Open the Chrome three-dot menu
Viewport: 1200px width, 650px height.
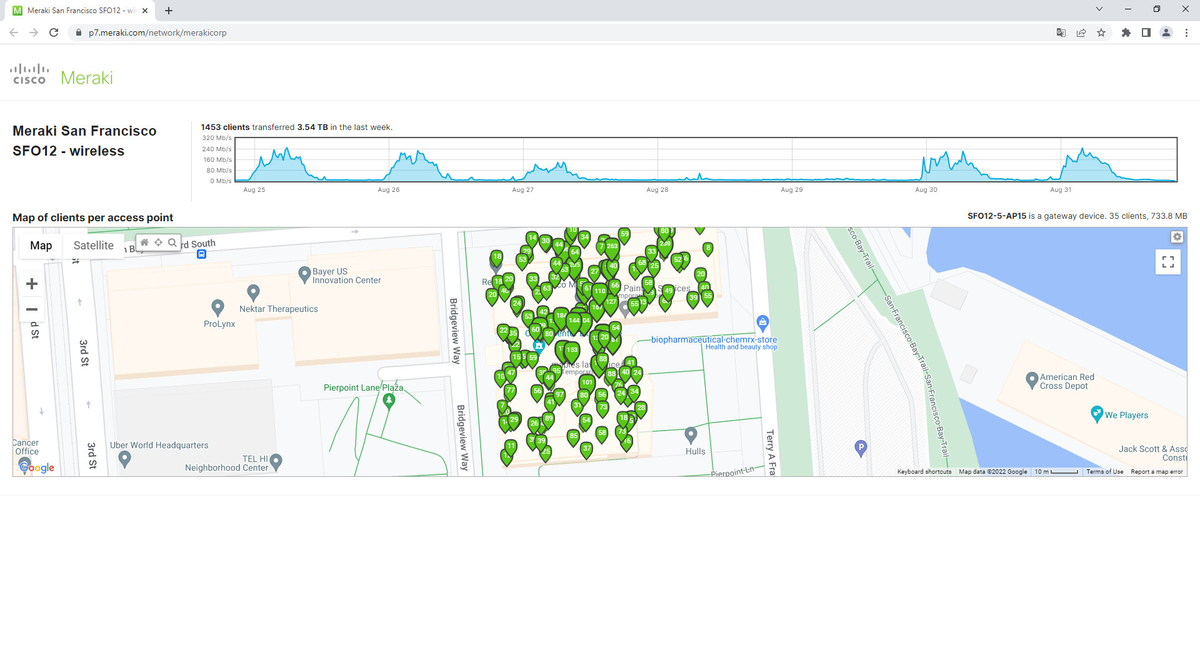pyautogui.click(x=1185, y=32)
